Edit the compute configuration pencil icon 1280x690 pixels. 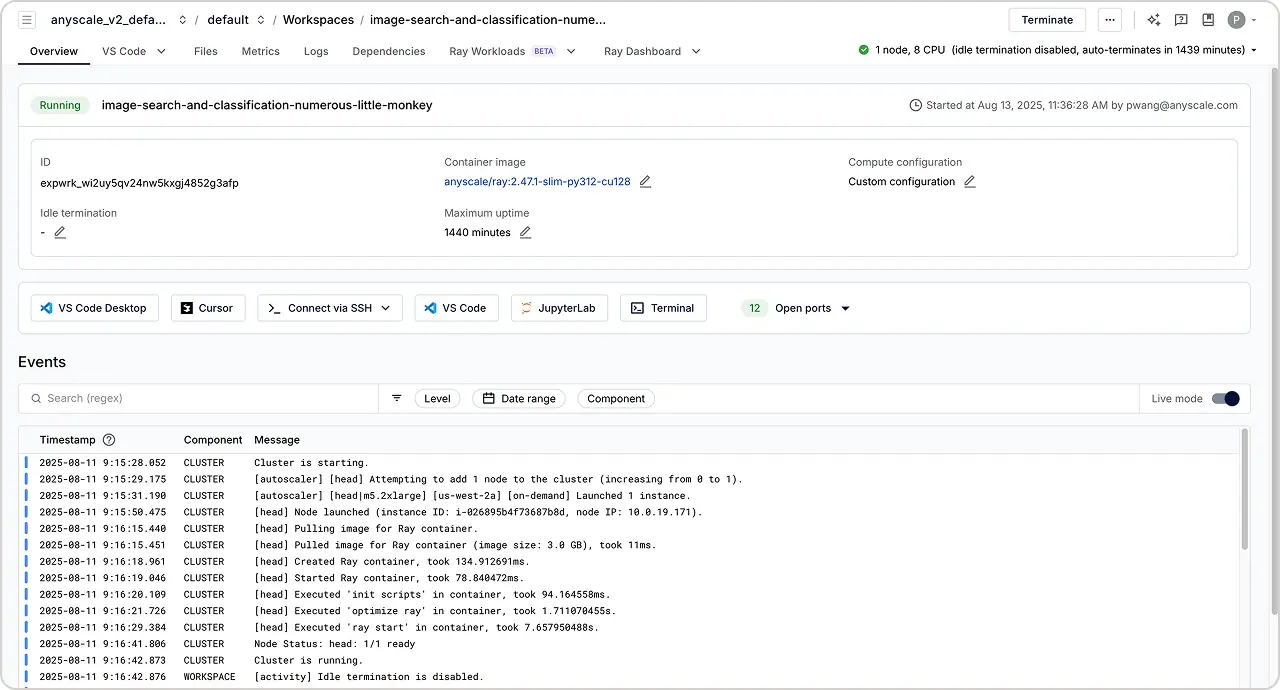pos(969,182)
